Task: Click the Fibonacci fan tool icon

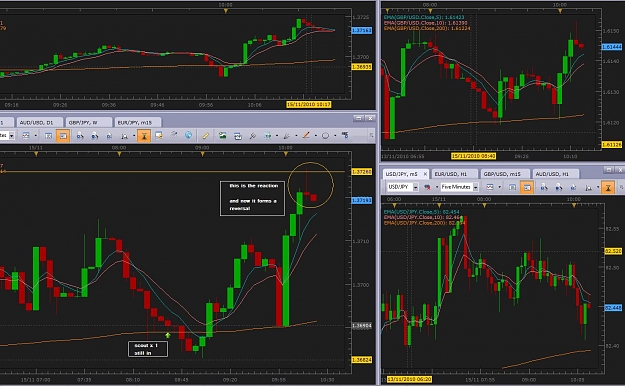Action: (x=287, y=136)
